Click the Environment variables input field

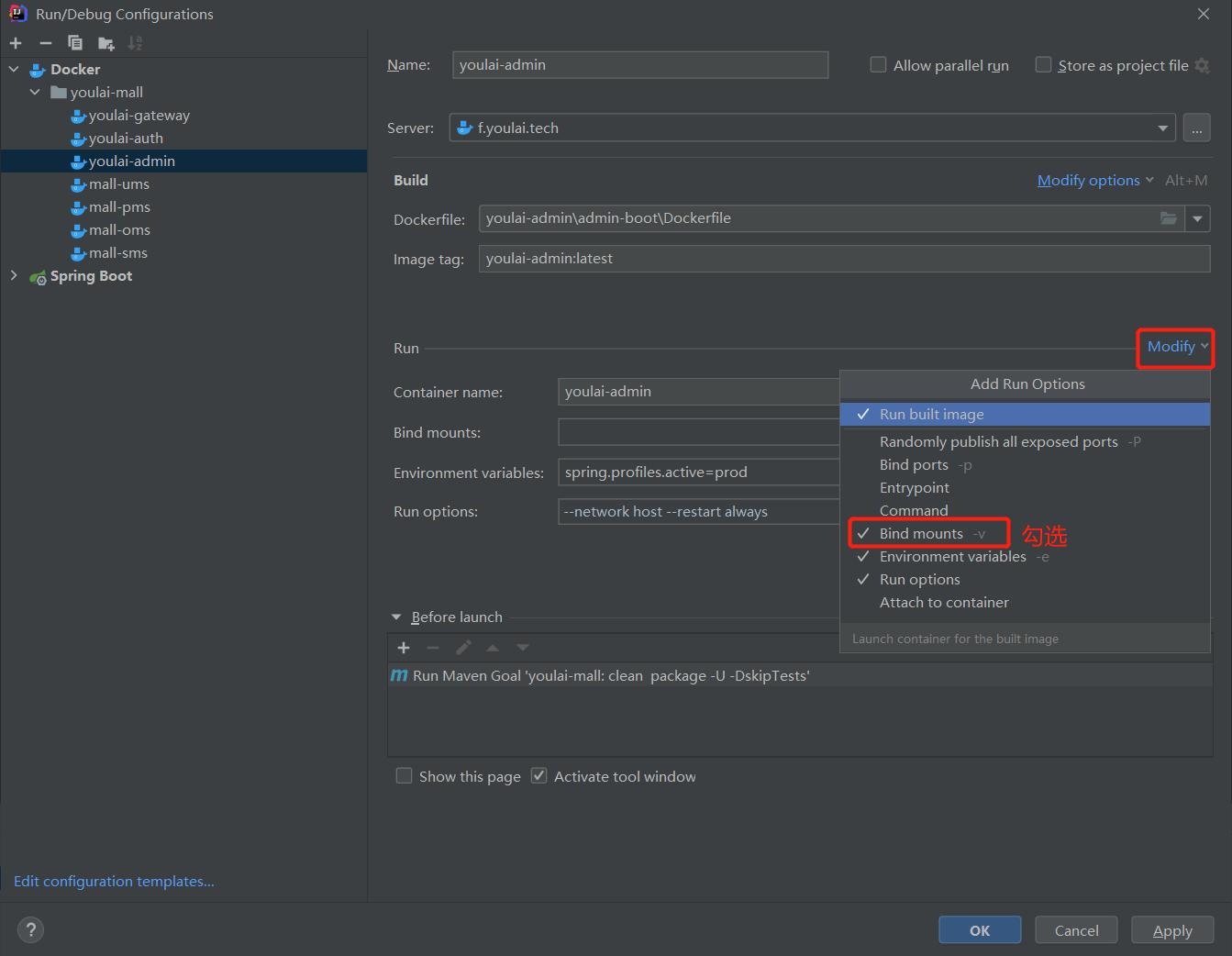coord(699,472)
